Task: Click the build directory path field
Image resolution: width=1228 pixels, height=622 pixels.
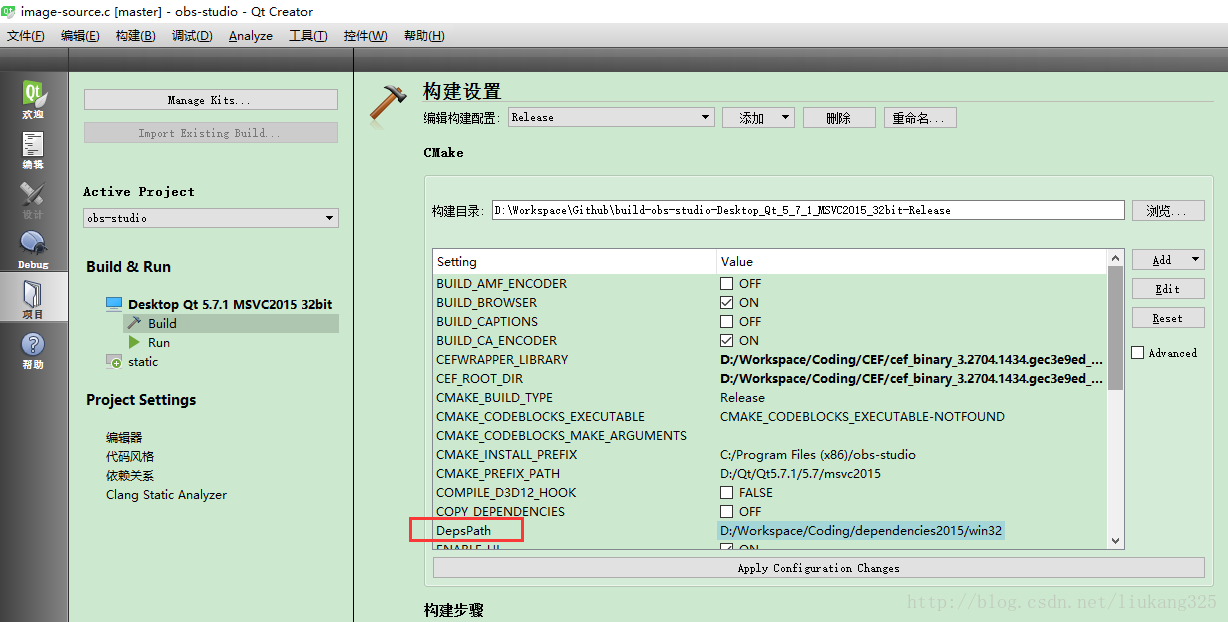Action: pyautogui.click(x=808, y=210)
